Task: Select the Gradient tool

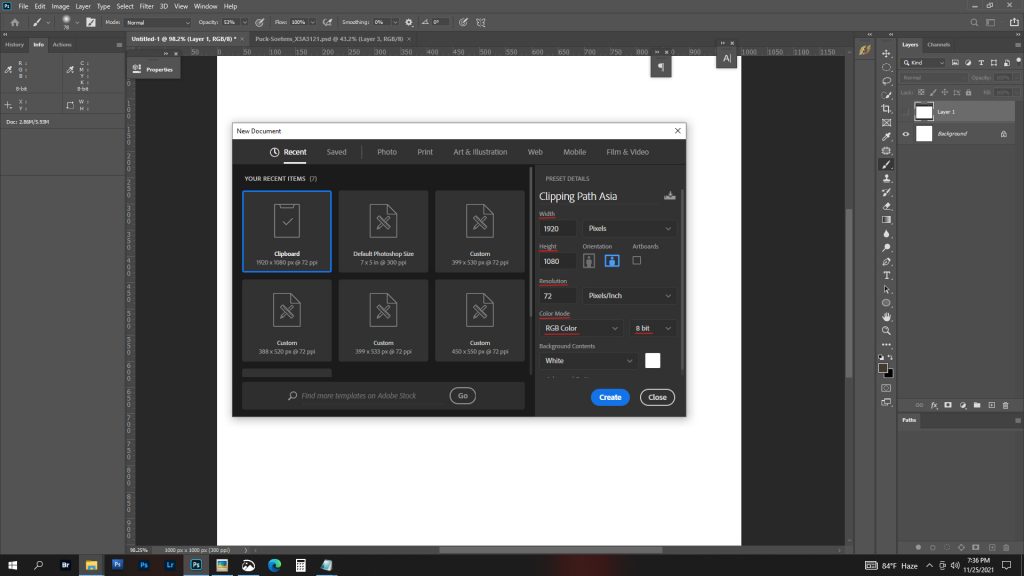Action: coord(886,220)
